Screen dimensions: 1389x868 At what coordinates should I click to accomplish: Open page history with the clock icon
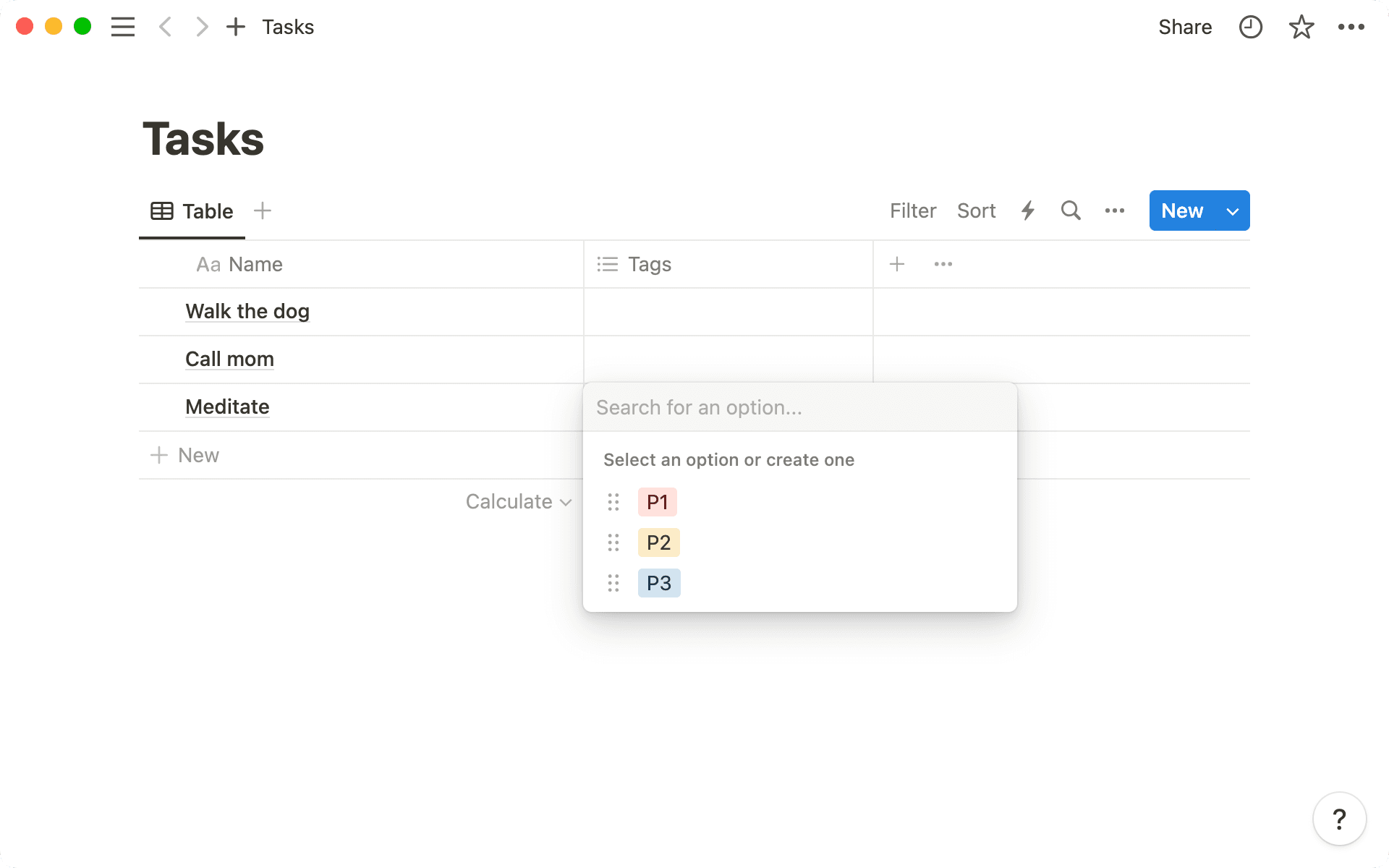[1250, 27]
